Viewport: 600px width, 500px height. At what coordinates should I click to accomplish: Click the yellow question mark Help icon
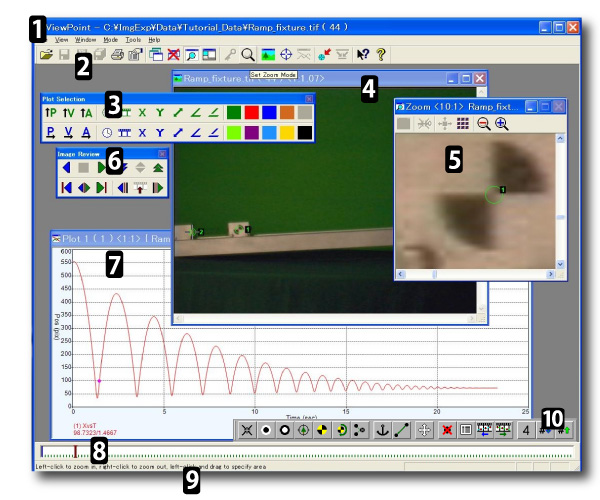380,55
